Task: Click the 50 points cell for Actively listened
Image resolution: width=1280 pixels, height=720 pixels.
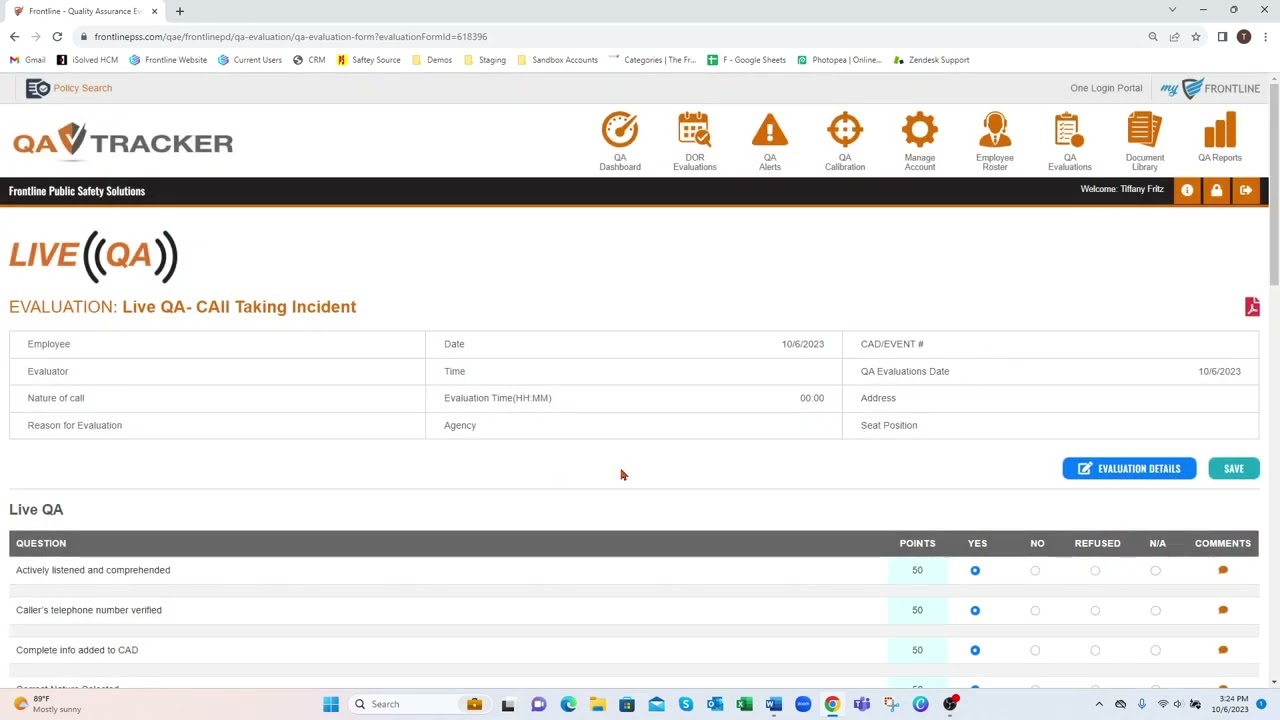Action: (x=917, y=570)
